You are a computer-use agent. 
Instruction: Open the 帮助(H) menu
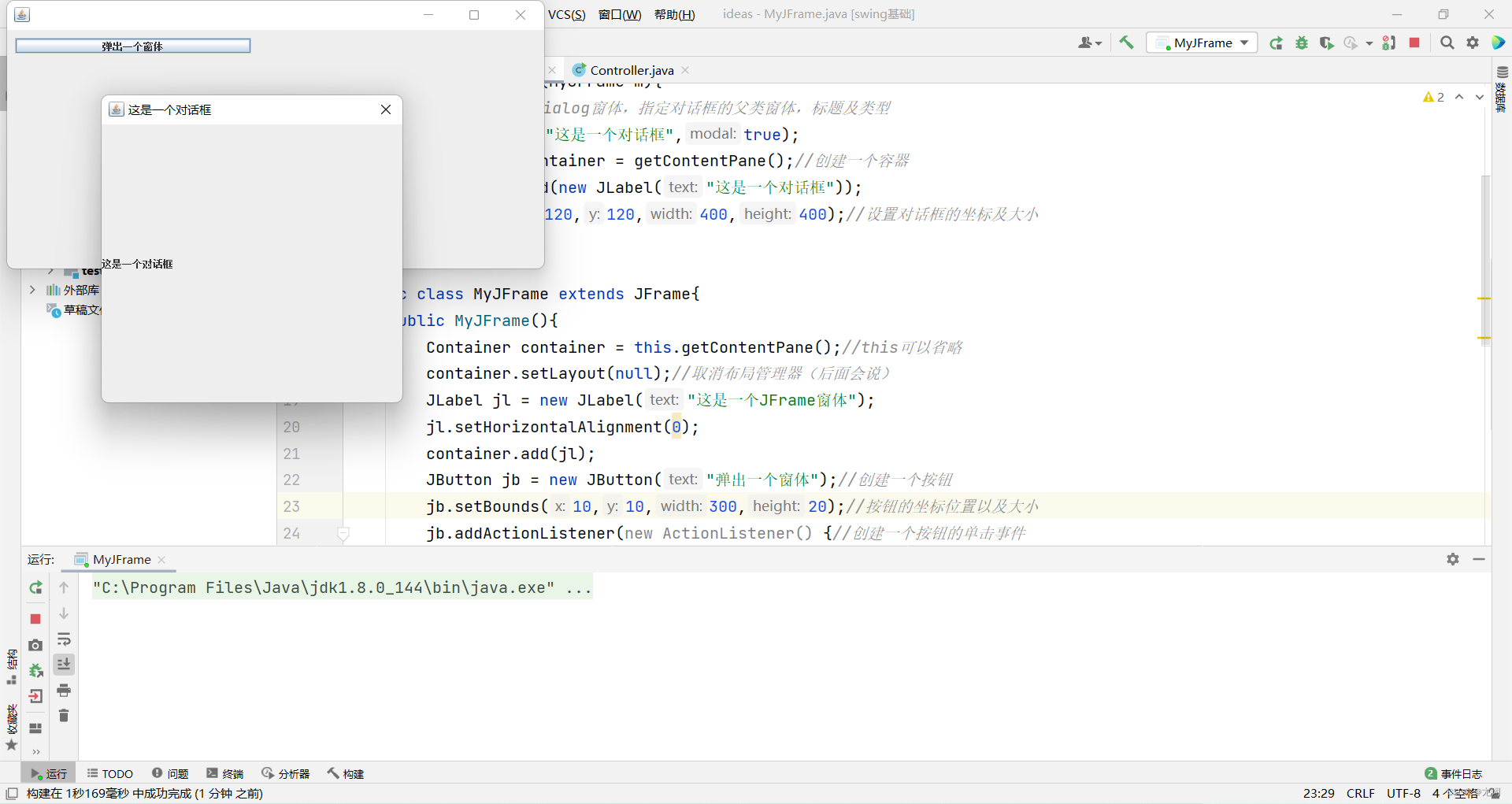(675, 14)
